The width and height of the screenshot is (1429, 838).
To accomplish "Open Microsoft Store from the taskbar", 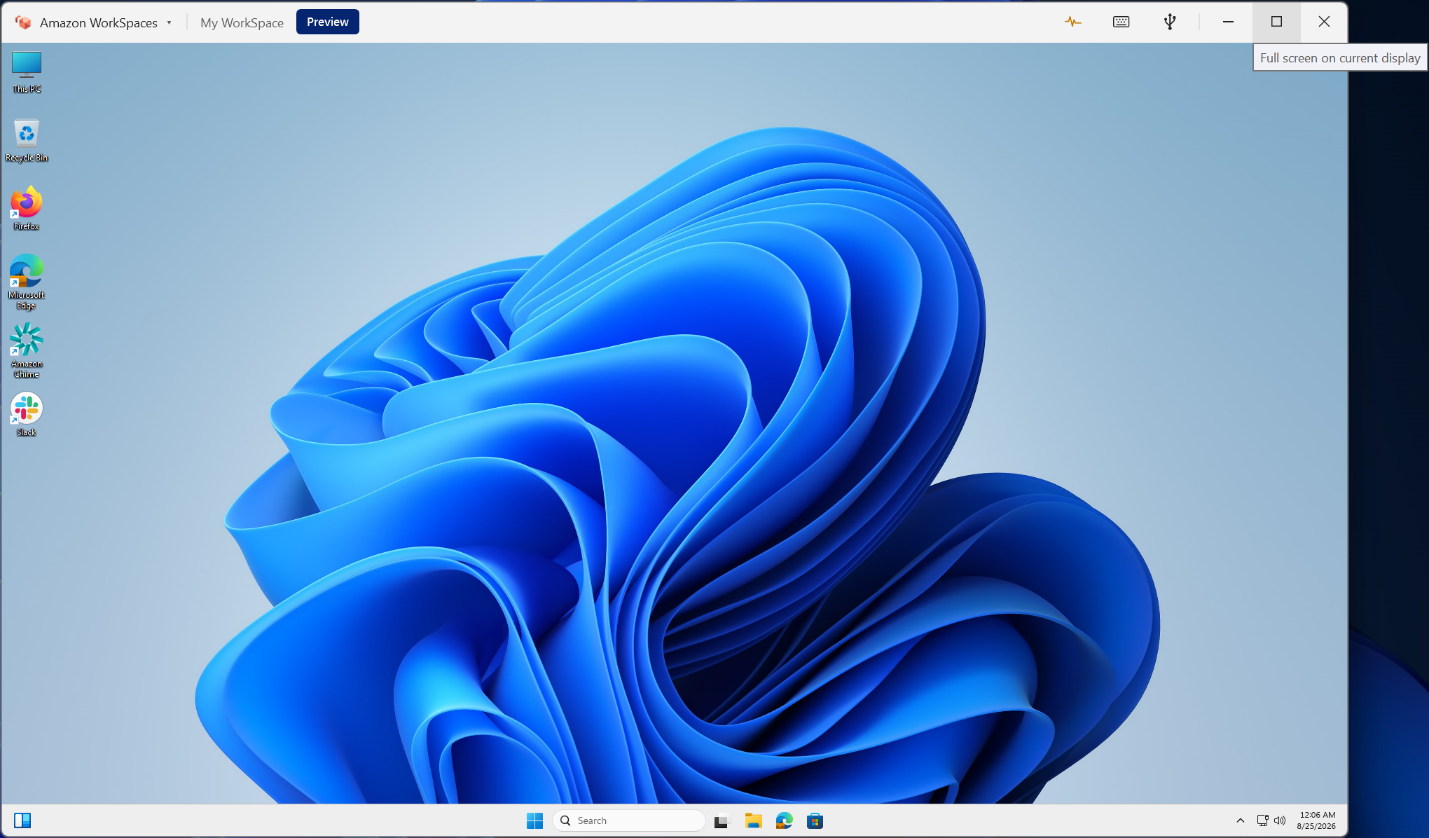I will [x=815, y=821].
